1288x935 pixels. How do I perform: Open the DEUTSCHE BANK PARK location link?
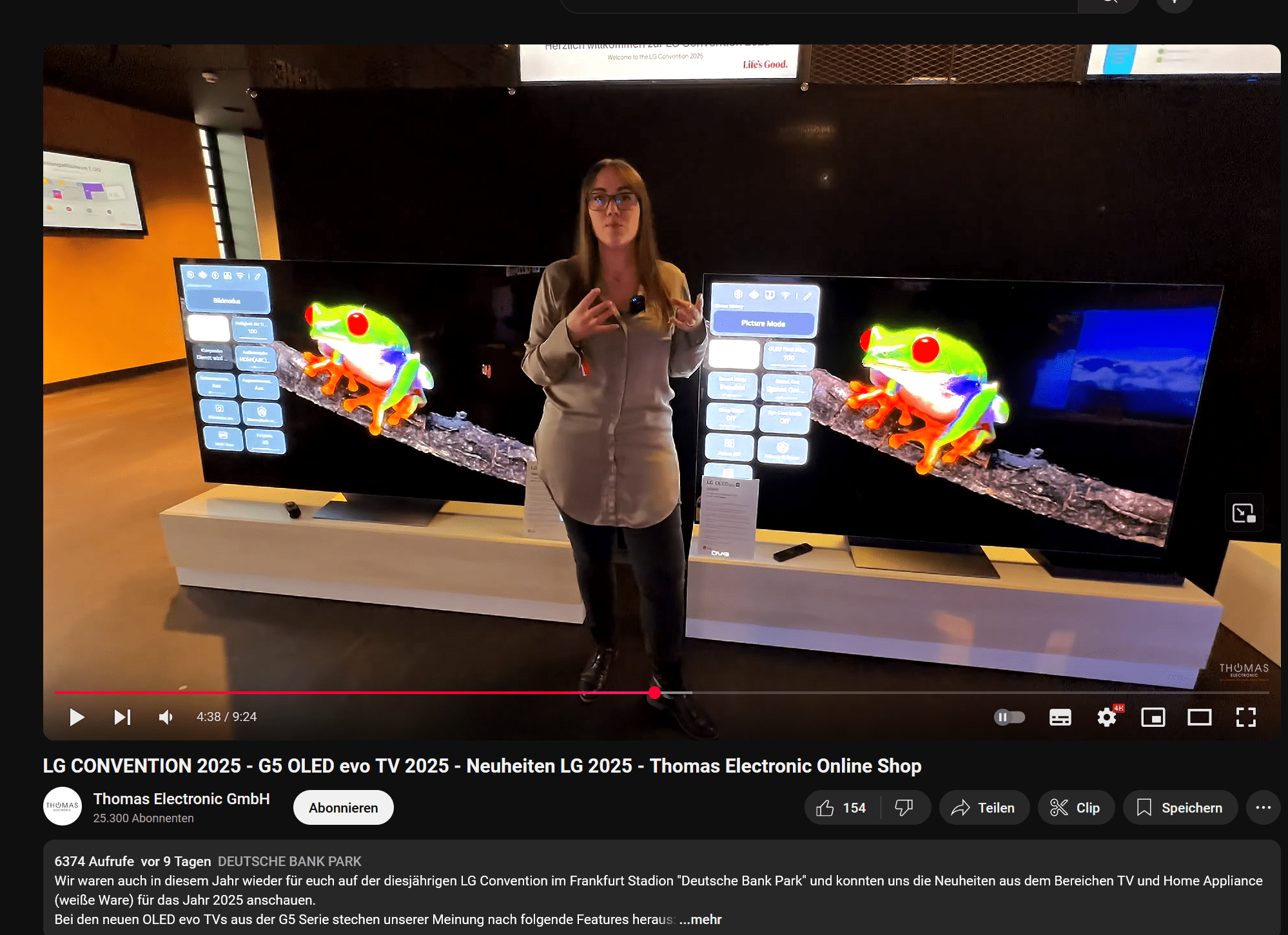[289, 862]
